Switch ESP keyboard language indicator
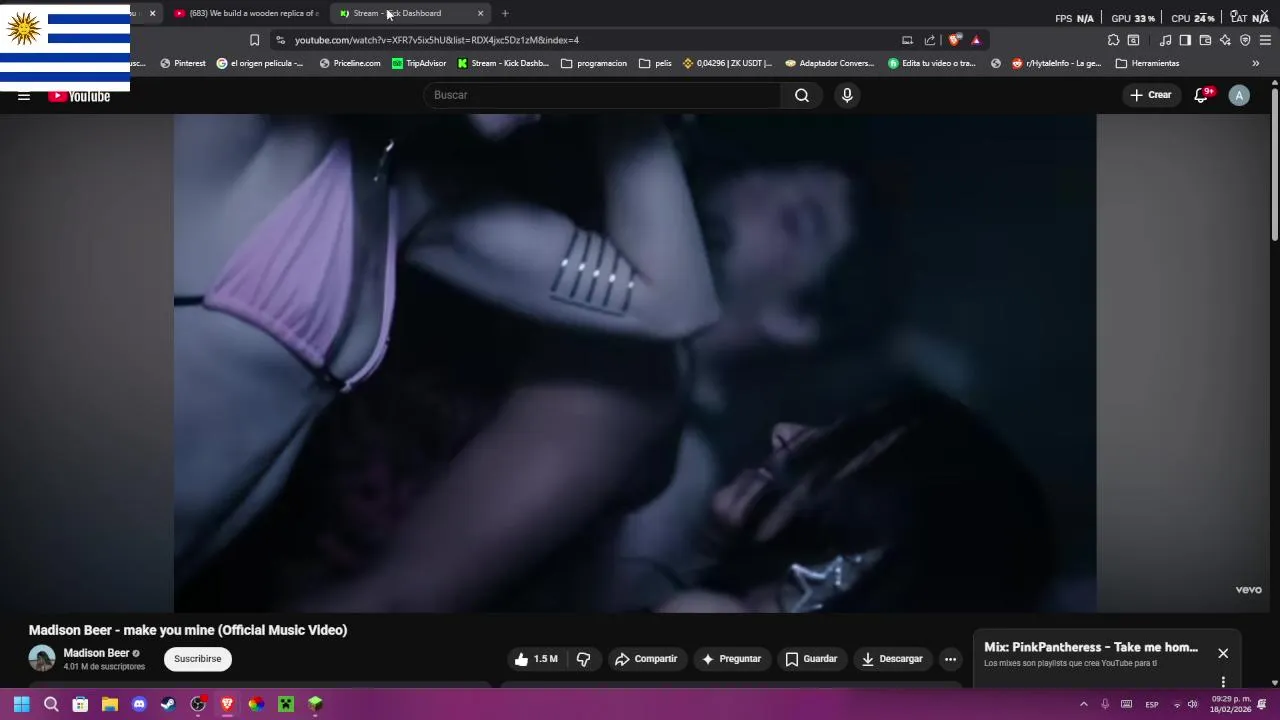Screen dimensions: 1280x720 pyautogui.click(x=1152, y=704)
